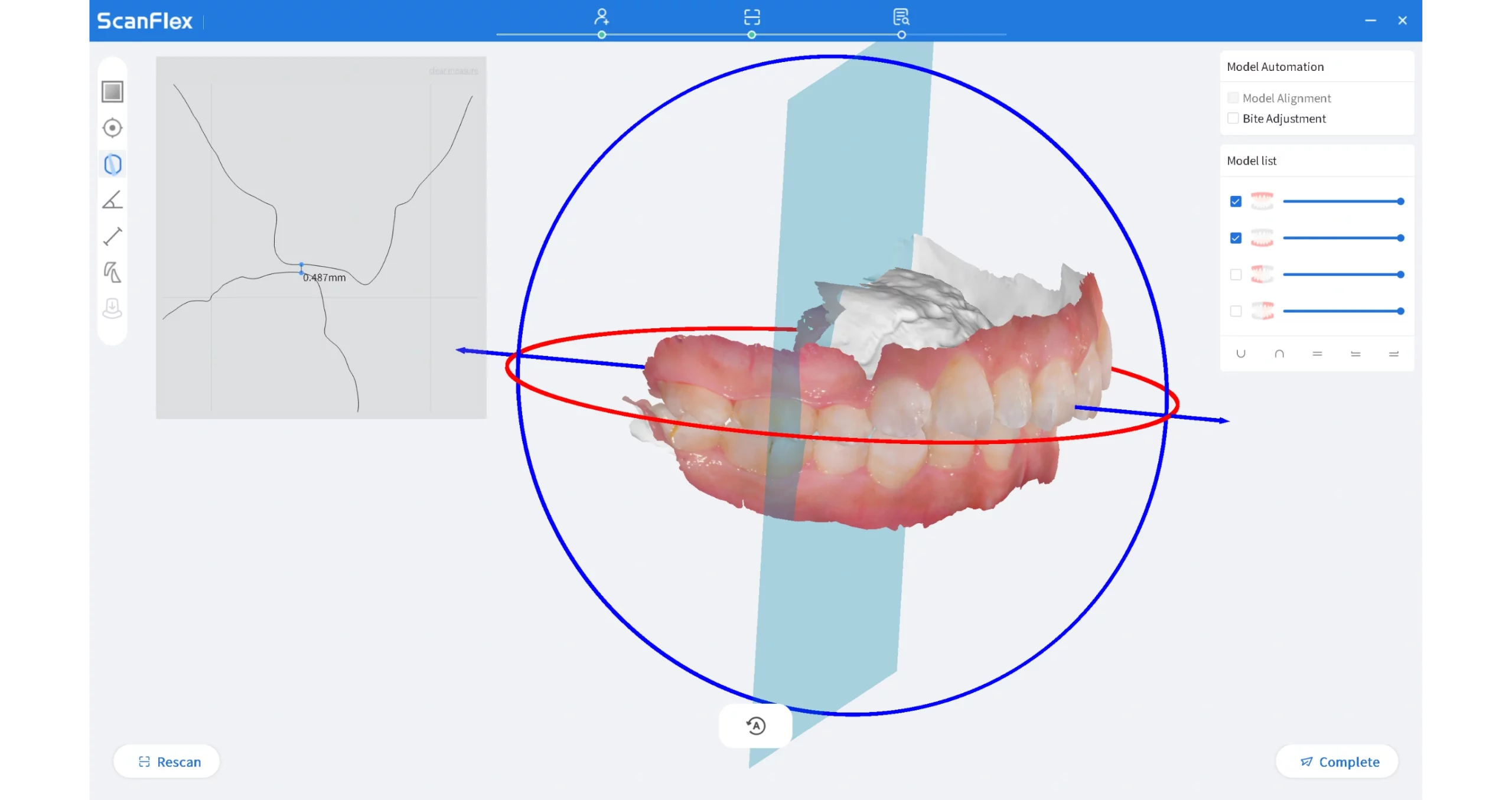Viewport: 1512px width, 800px height.
Task: Toggle the cross-section tool in left toolbar
Action: click(x=112, y=164)
